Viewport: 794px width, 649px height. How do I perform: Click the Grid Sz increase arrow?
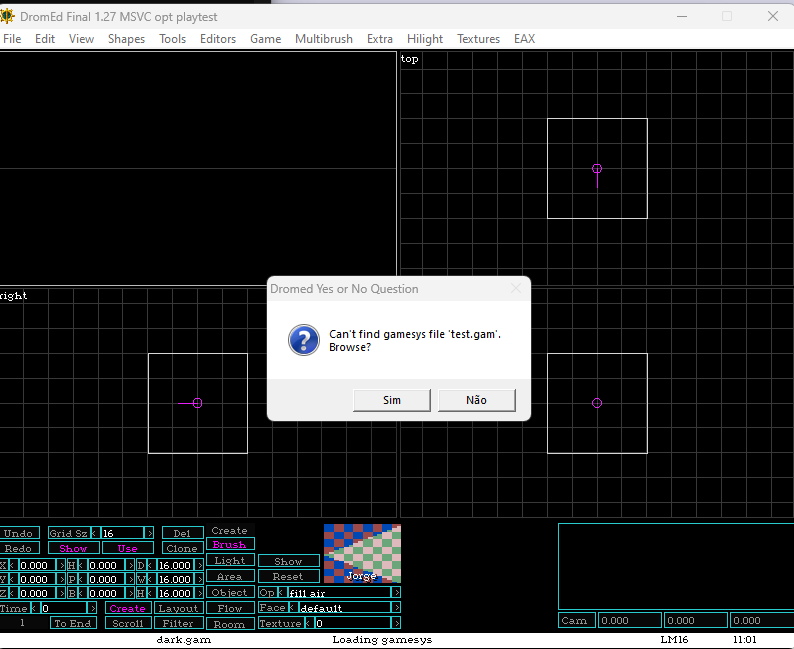pos(149,533)
